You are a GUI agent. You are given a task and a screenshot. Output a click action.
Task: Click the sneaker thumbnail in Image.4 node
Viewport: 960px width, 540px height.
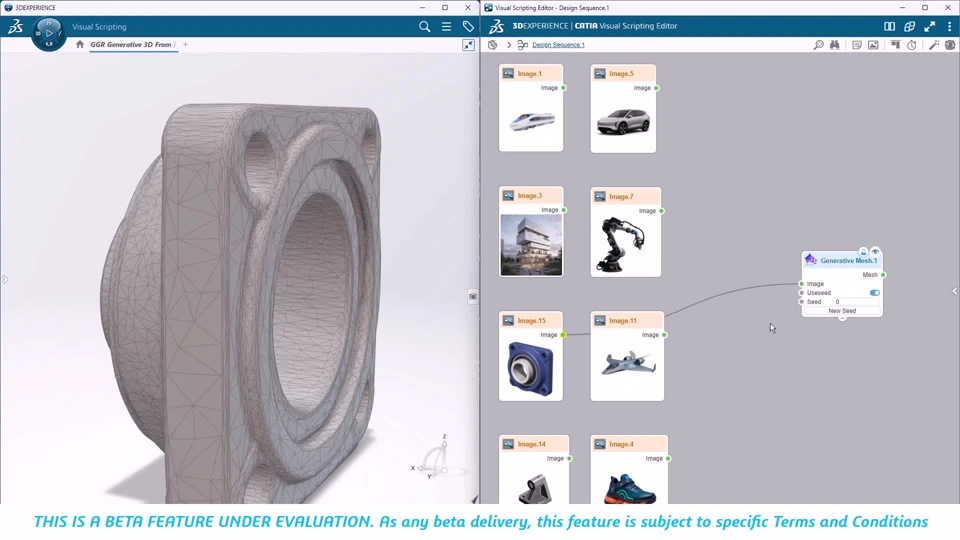click(x=630, y=489)
